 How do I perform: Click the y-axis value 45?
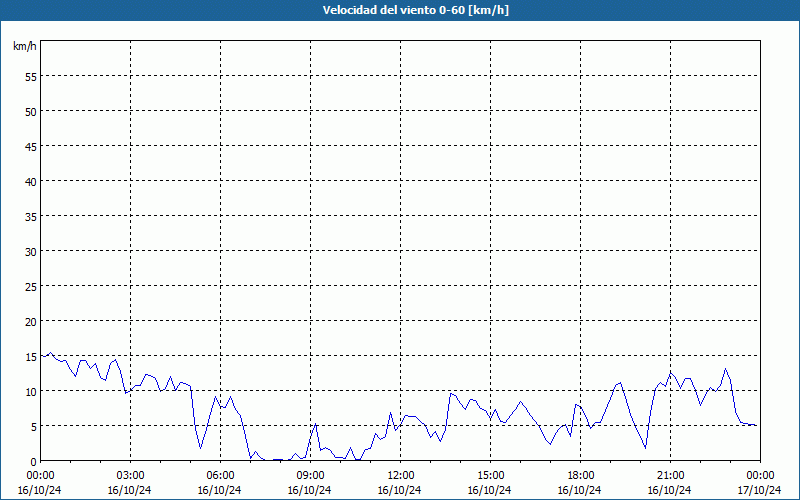(x=31, y=146)
